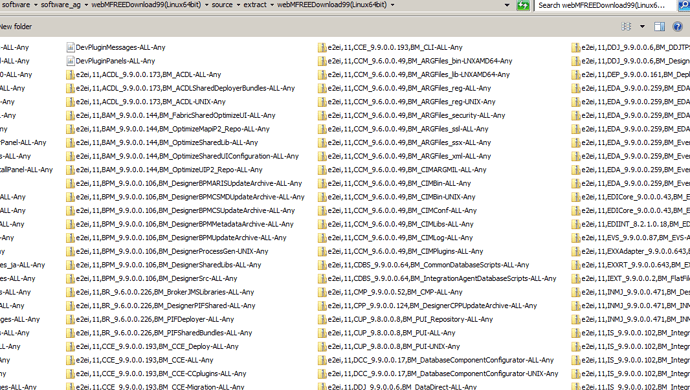
Task: Select icon of BM_ACDLSharedDeployerBundles-ALL-Any archive
Action: (x=70, y=88)
